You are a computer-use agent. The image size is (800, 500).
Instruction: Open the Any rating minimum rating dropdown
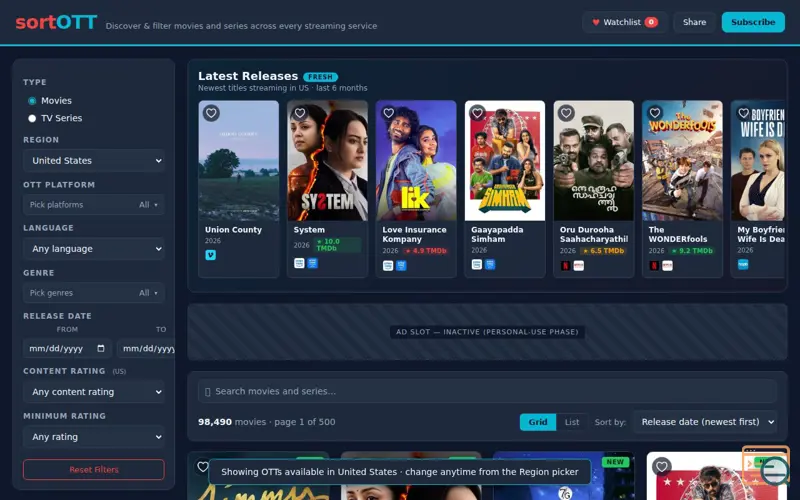(94, 437)
